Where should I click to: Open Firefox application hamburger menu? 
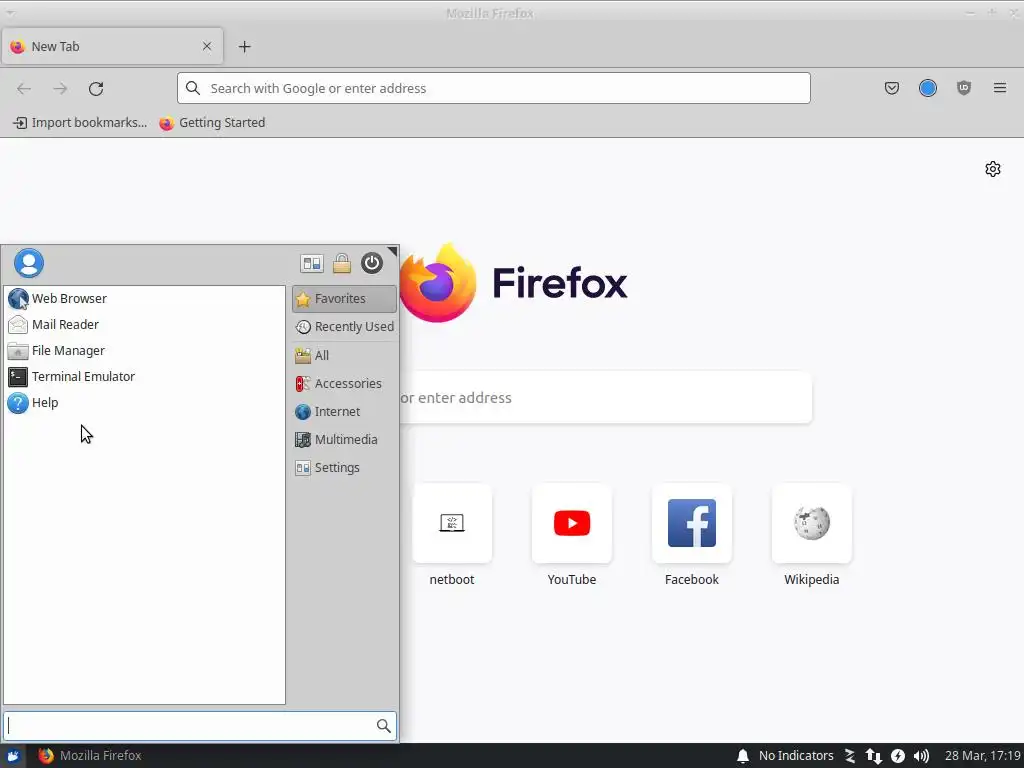pos(1000,88)
